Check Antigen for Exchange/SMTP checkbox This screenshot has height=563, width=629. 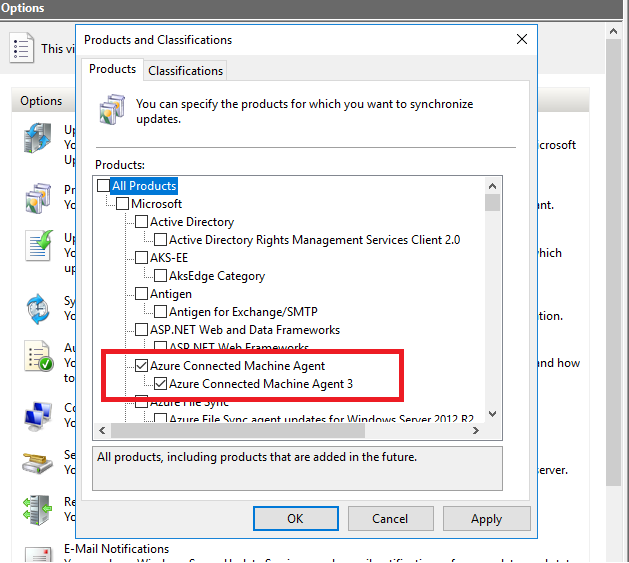(160, 312)
